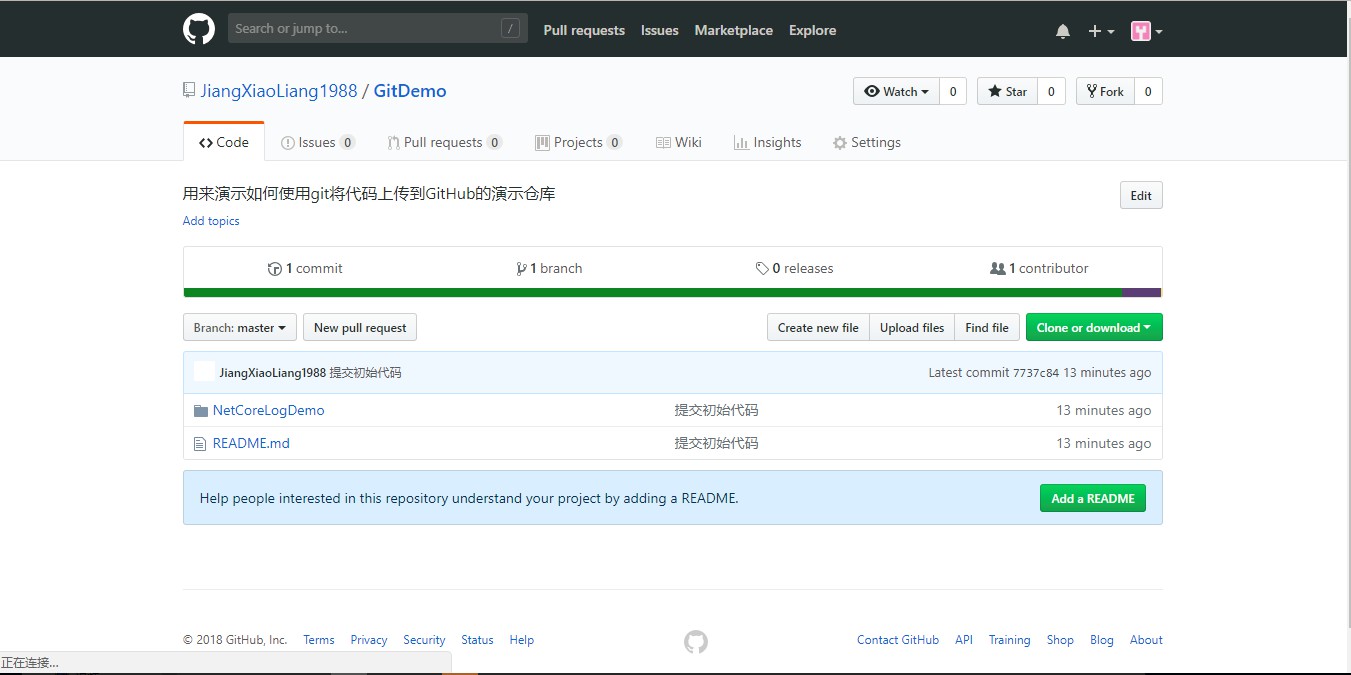Switch to the repository Pull requests tab

click(x=445, y=142)
